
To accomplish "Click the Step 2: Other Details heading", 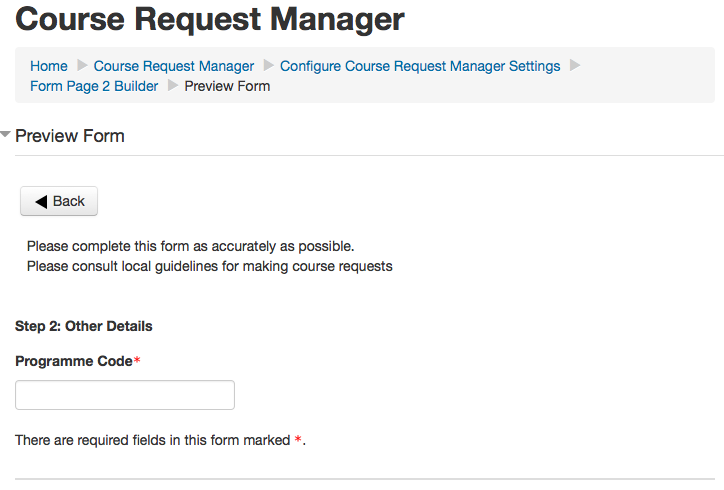I will pos(84,326).
